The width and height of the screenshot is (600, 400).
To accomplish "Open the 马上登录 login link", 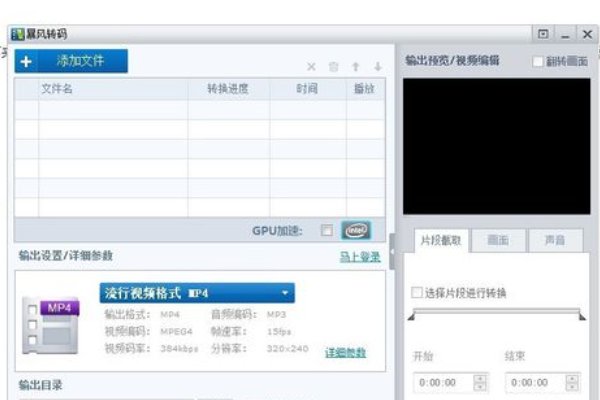I will [360, 257].
